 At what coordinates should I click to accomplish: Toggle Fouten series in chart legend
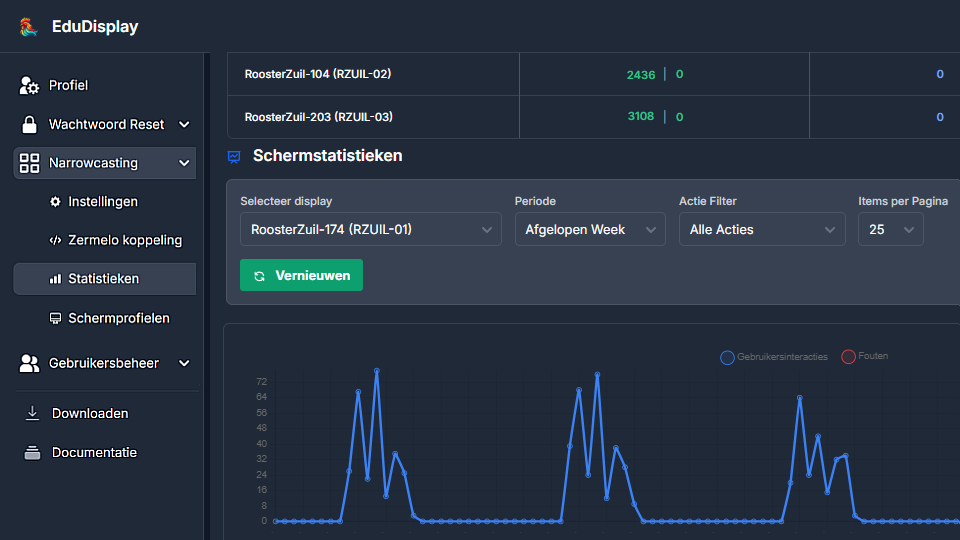point(864,356)
